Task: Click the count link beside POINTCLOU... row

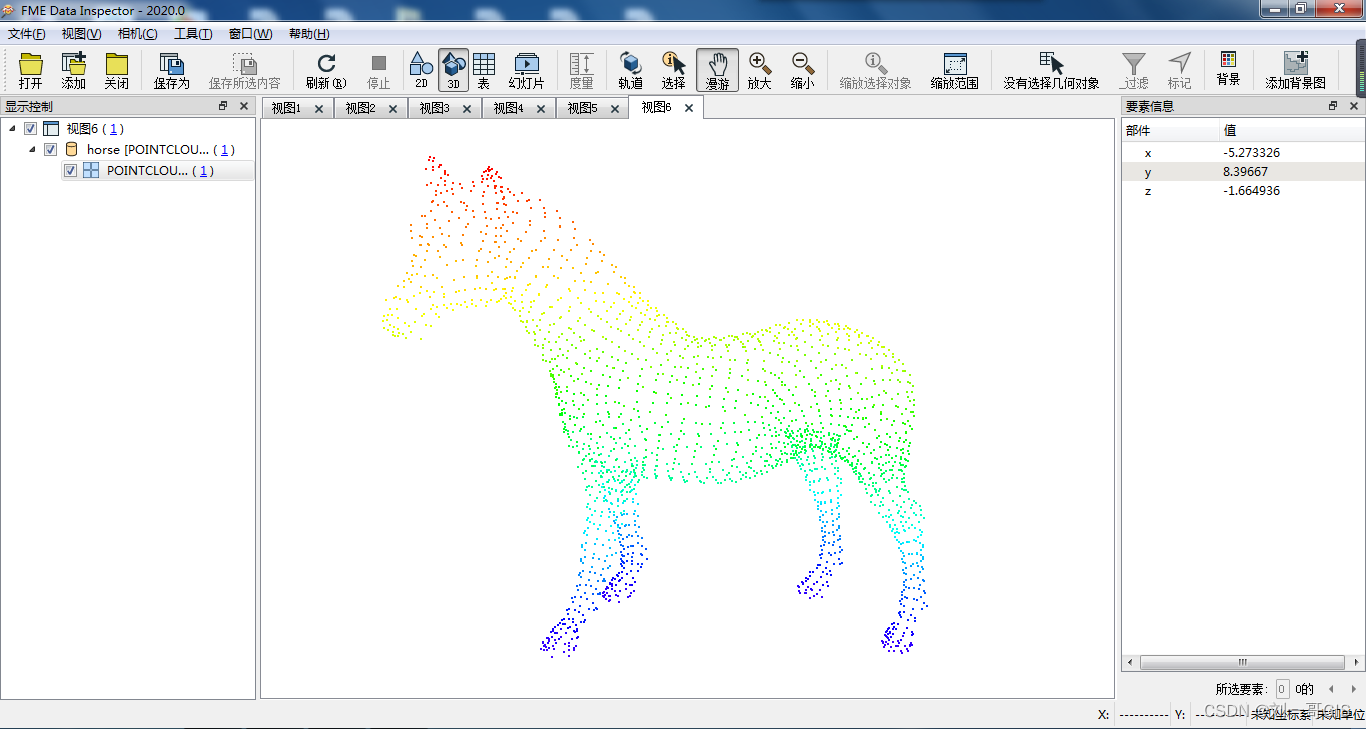Action: 204,171
